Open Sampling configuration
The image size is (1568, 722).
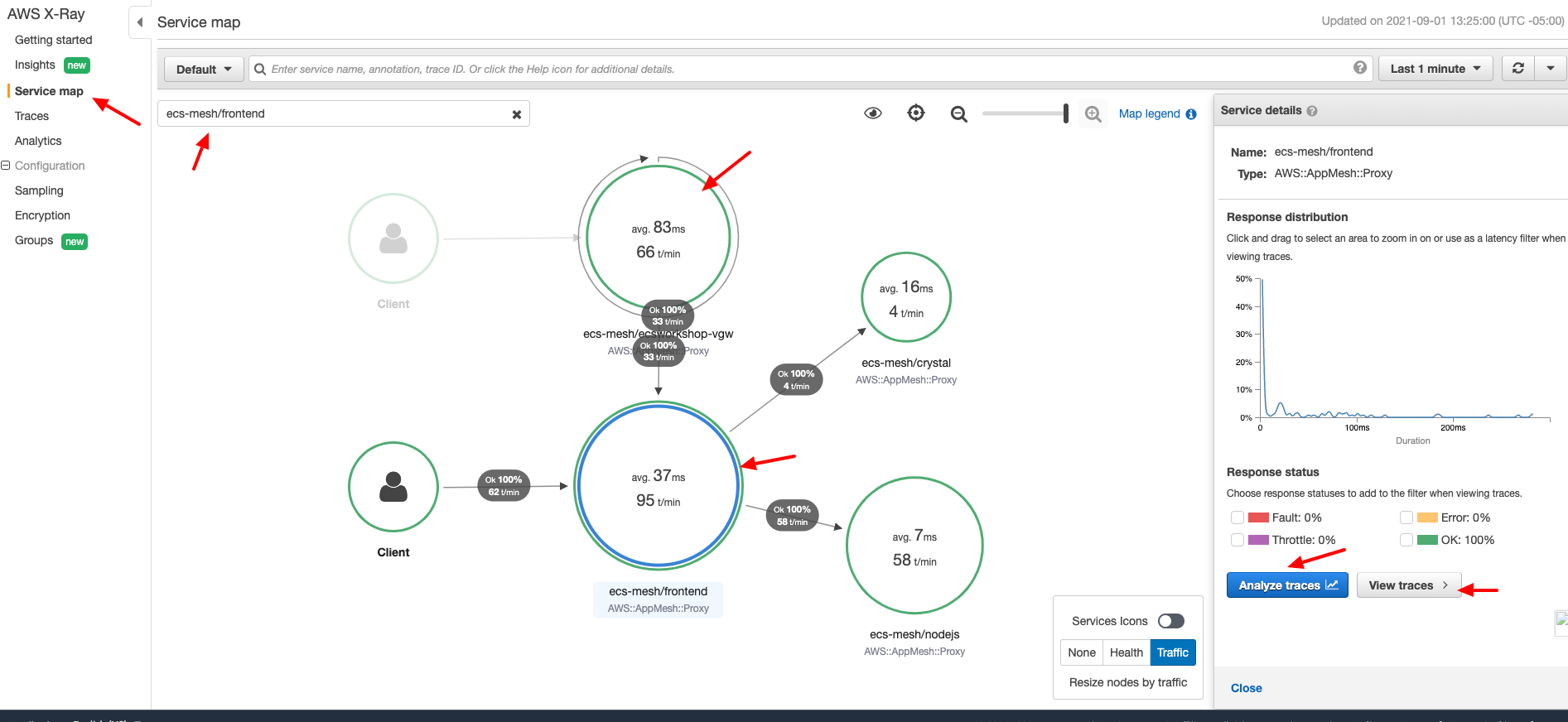click(x=39, y=190)
